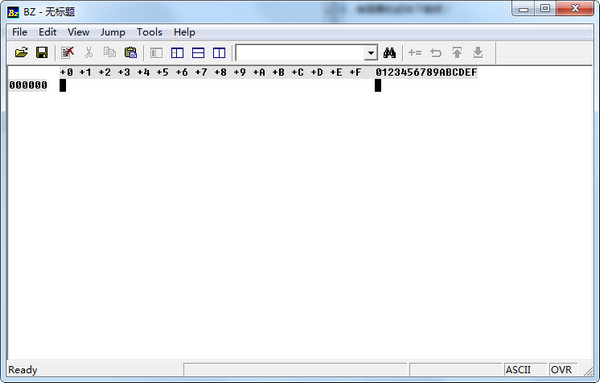Click the scissors cut icon
600x383 pixels.
[89, 52]
